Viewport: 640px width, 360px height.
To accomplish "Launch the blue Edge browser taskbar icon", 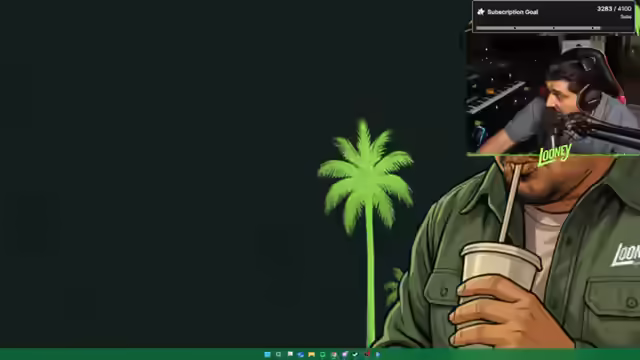I will tap(301, 355).
